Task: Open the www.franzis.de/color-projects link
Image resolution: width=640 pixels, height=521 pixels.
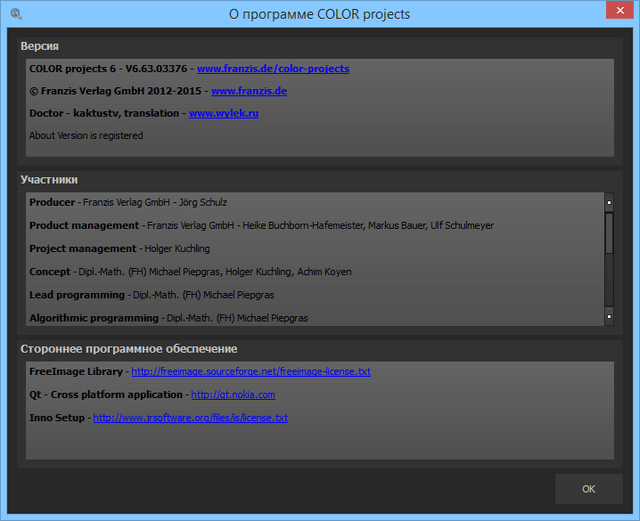Action: click(x=273, y=69)
